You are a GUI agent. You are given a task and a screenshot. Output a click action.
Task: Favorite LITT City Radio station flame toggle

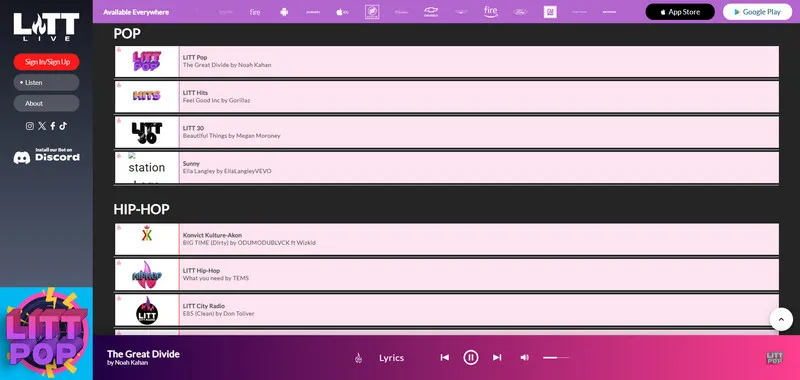119,298
